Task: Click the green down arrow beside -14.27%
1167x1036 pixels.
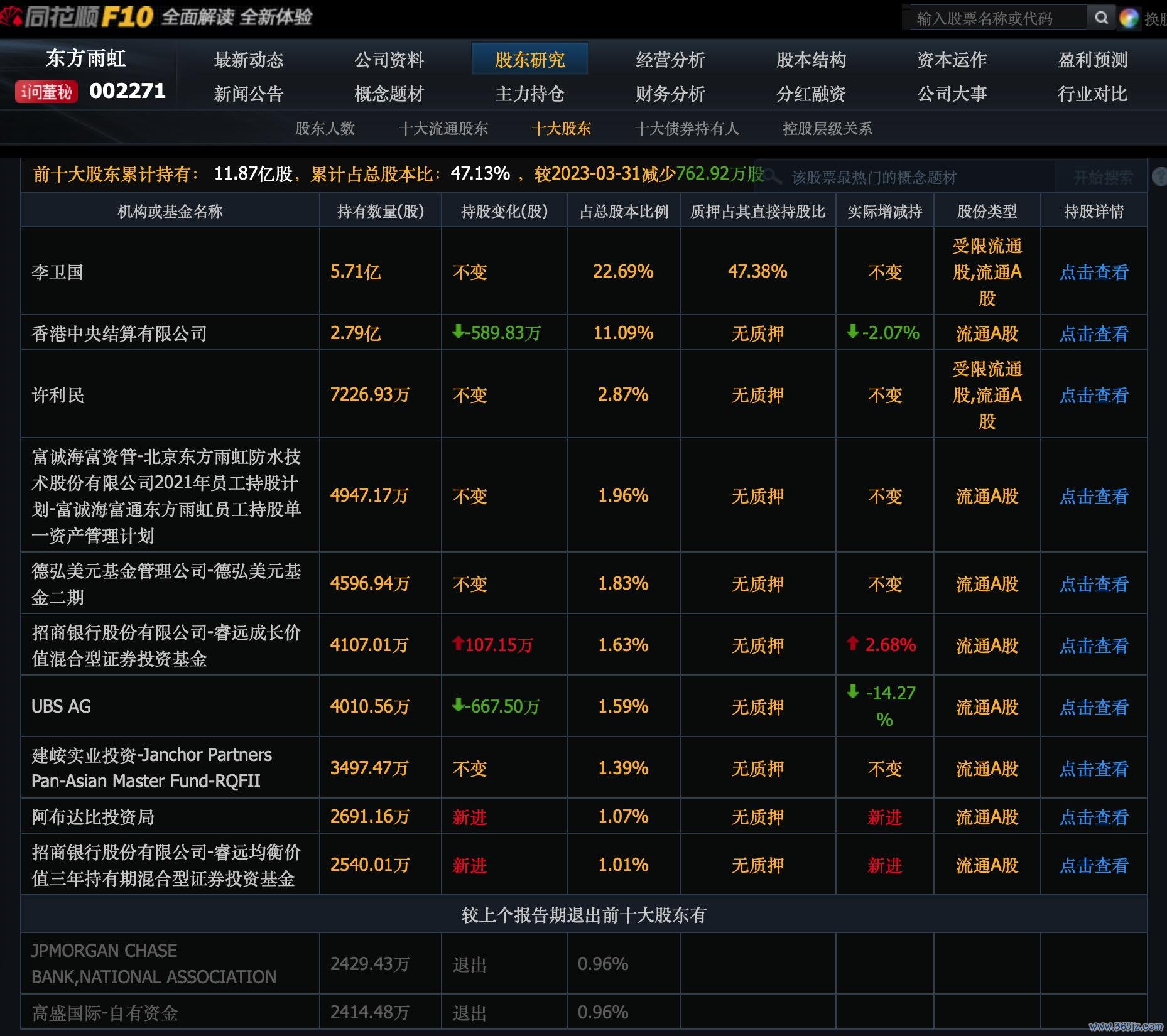Action: pos(852,692)
